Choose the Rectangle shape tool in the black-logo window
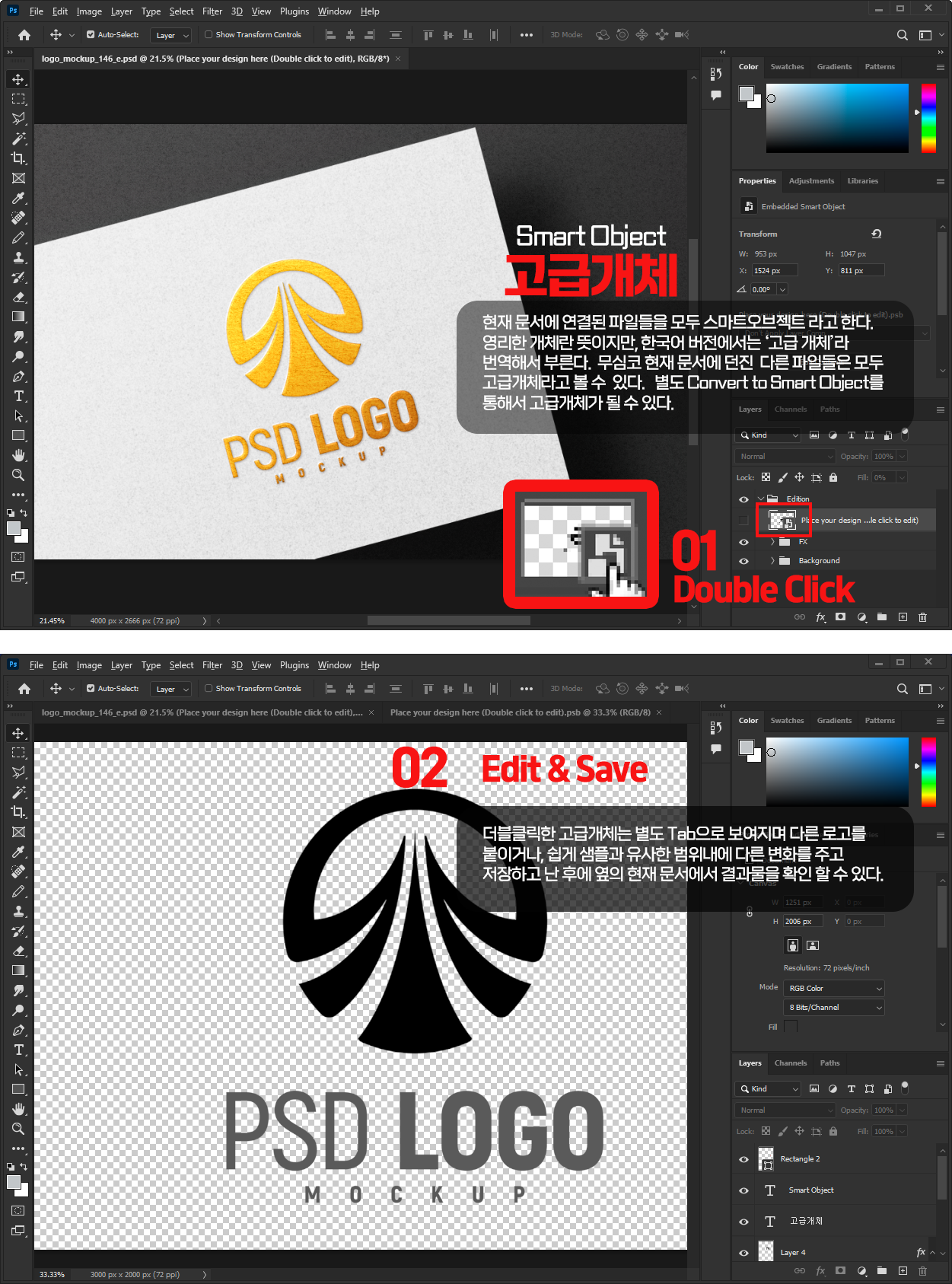Viewport: 952px width, 1284px height. 19,1089
